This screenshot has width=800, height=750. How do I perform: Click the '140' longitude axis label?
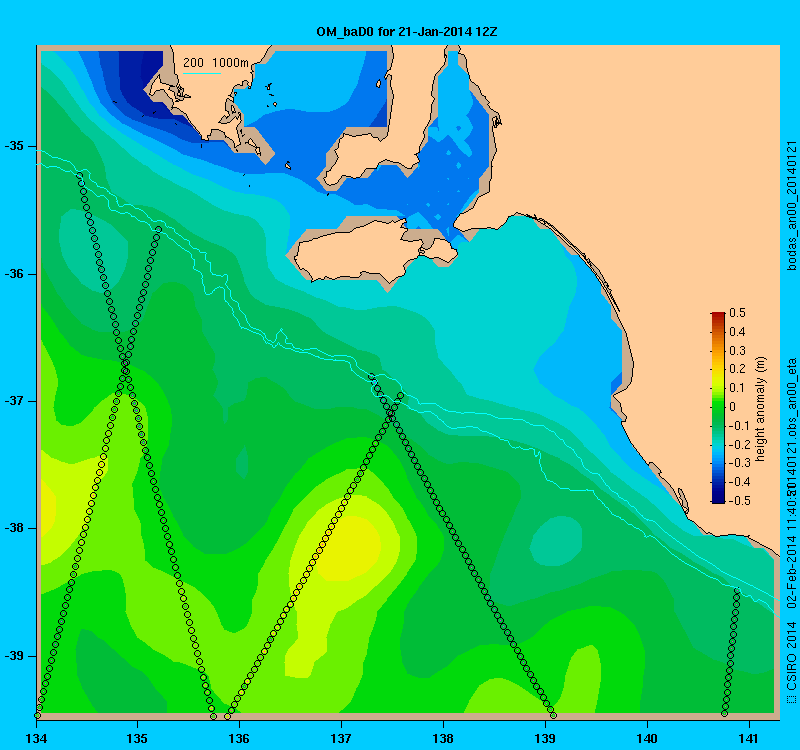[x=647, y=738]
